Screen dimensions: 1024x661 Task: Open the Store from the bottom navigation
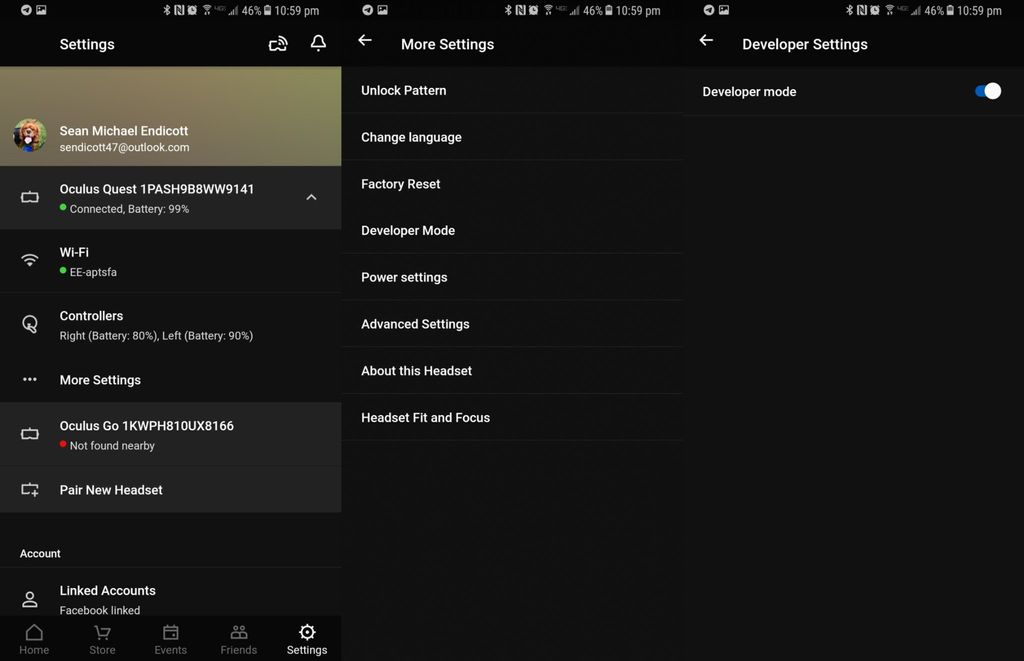(x=102, y=638)
